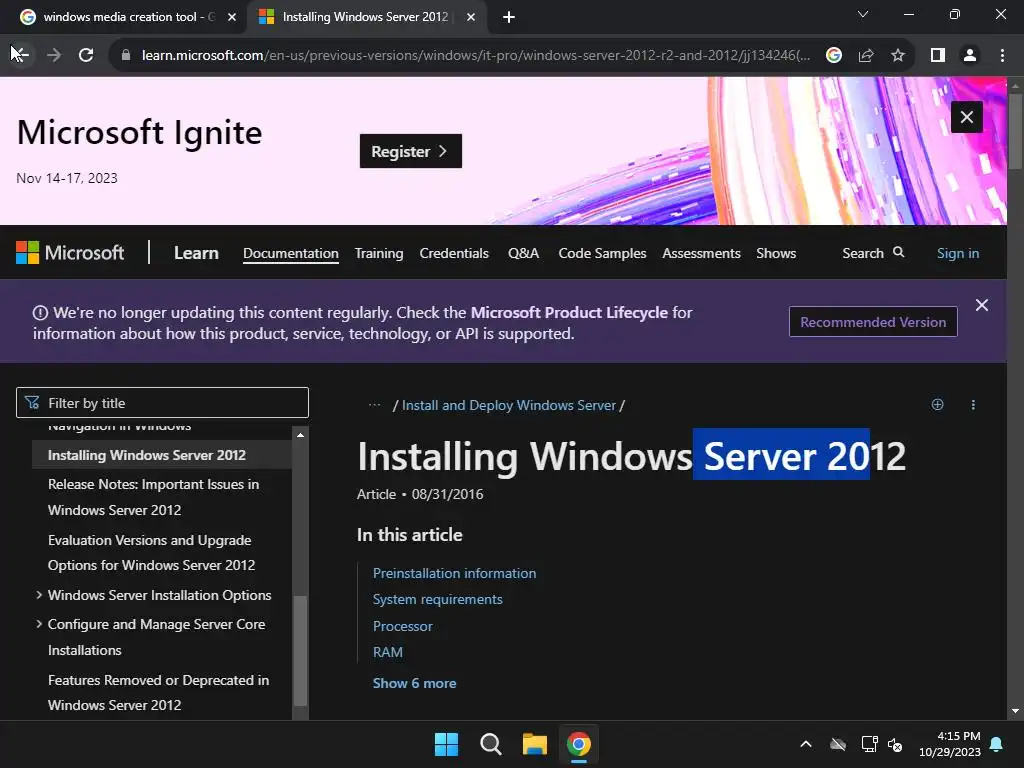Open the network status tray icon
The image size is (1024, 768).
coord(869,744)
